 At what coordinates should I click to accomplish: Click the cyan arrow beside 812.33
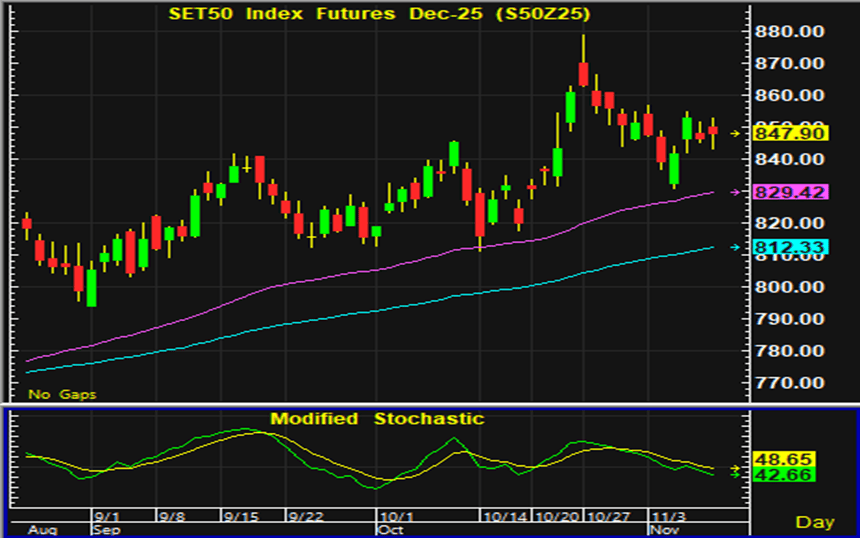tap(736, 247)
